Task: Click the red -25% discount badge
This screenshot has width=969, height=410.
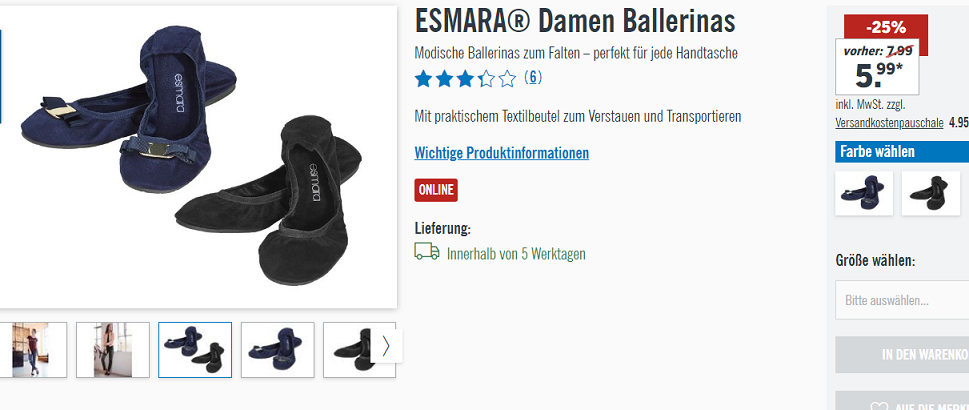Action: [886, 26]
